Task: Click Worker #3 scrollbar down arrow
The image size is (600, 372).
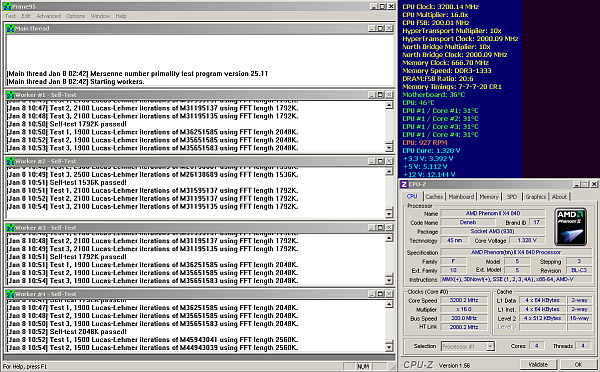Action: click(x=389, y=280)
